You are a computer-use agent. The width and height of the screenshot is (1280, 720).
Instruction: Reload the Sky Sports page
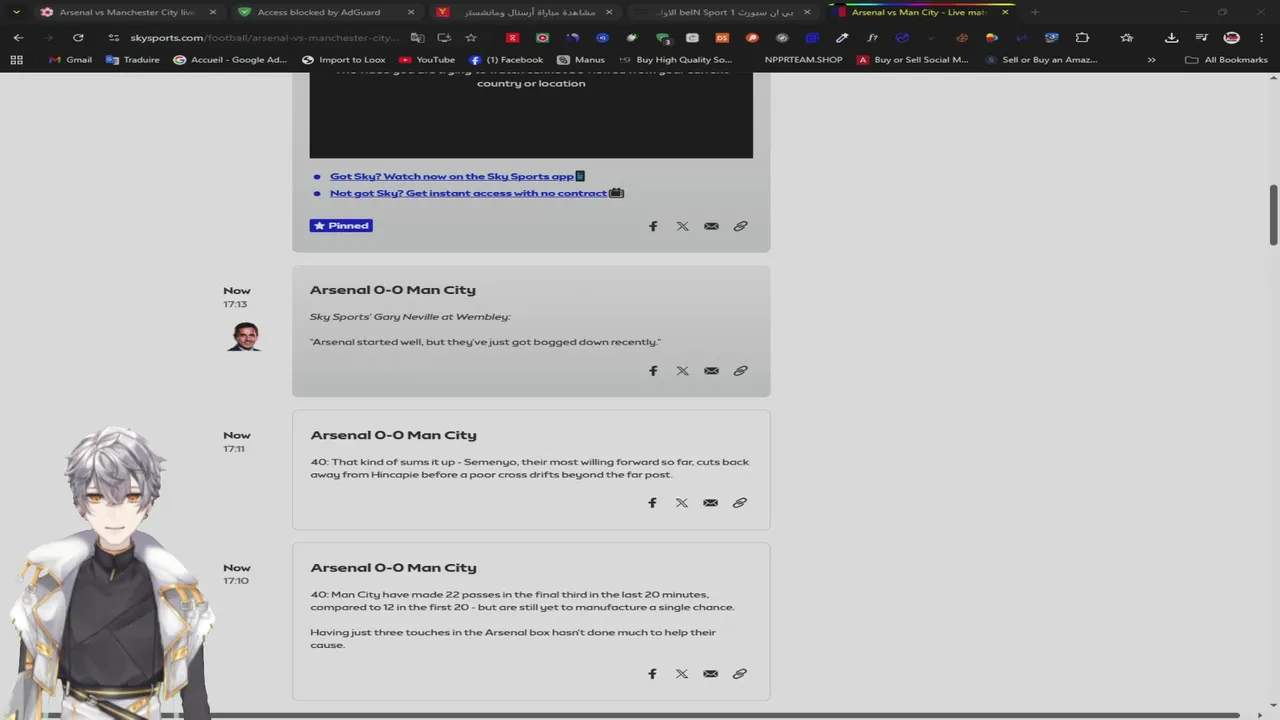click(78, 38)
